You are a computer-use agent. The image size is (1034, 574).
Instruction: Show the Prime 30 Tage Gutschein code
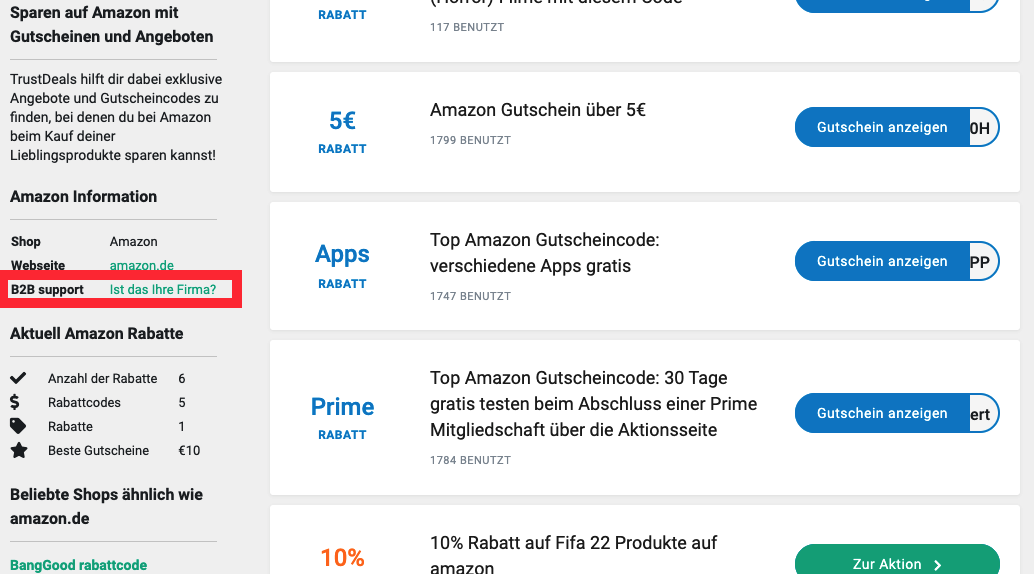pos(882,414)
